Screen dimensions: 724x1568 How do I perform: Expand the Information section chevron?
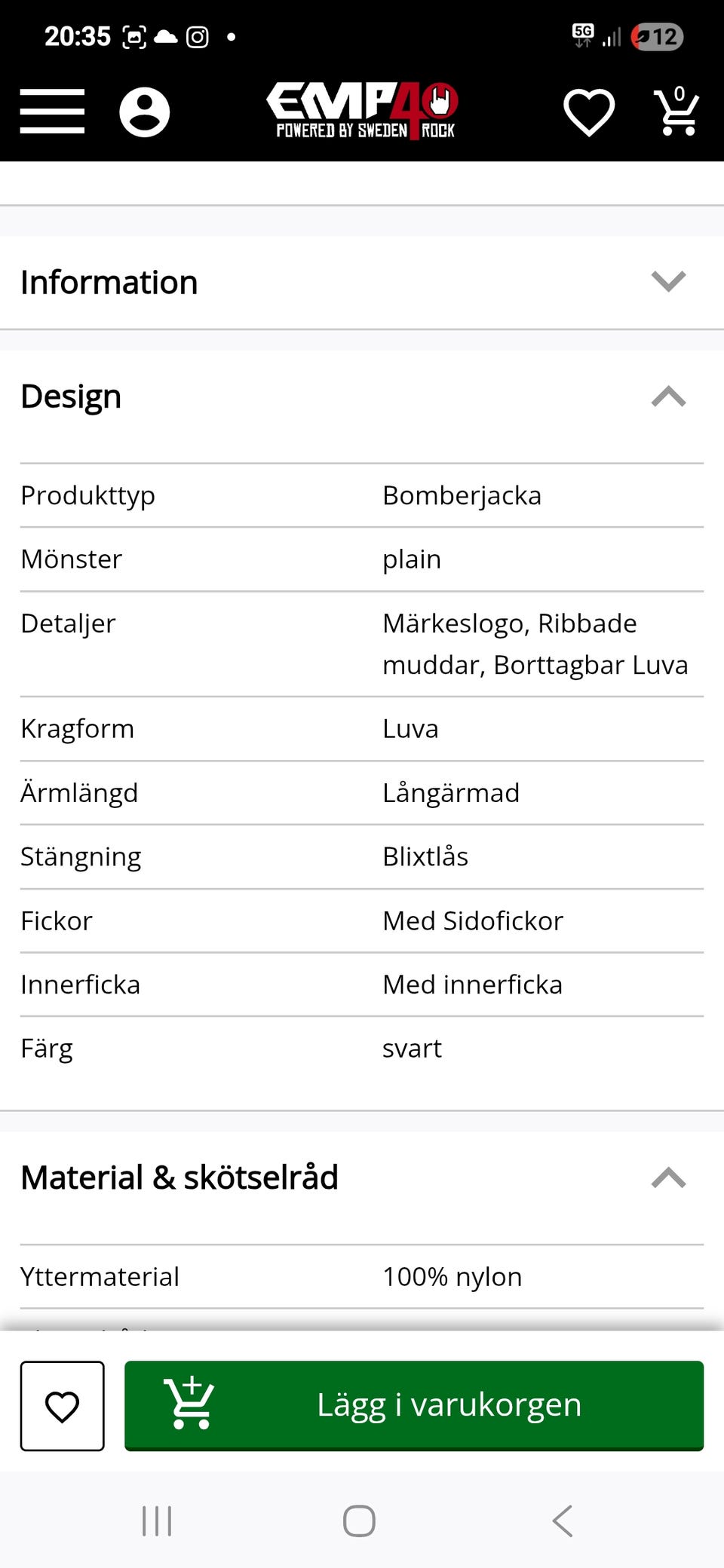668,281
